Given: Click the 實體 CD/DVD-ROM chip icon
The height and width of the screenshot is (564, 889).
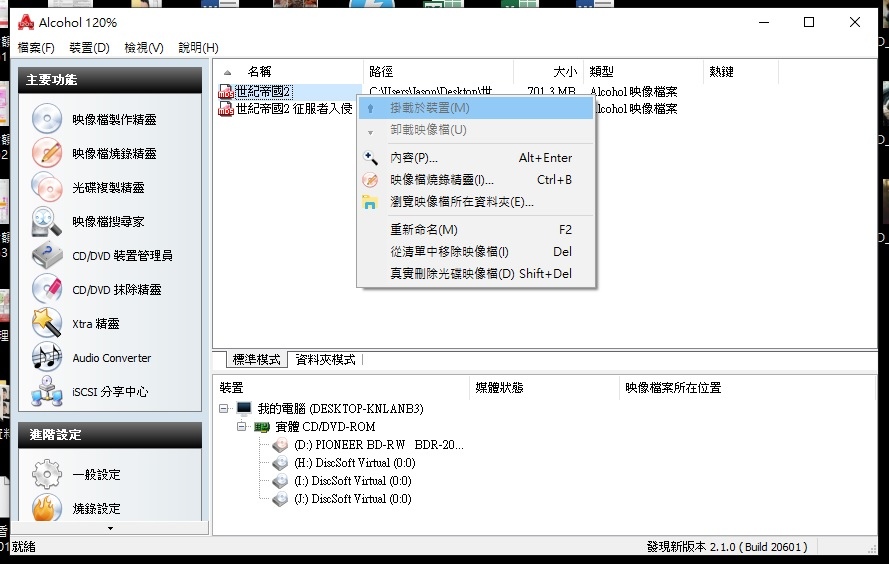Looking at the screenshot, I should (262, 427).
